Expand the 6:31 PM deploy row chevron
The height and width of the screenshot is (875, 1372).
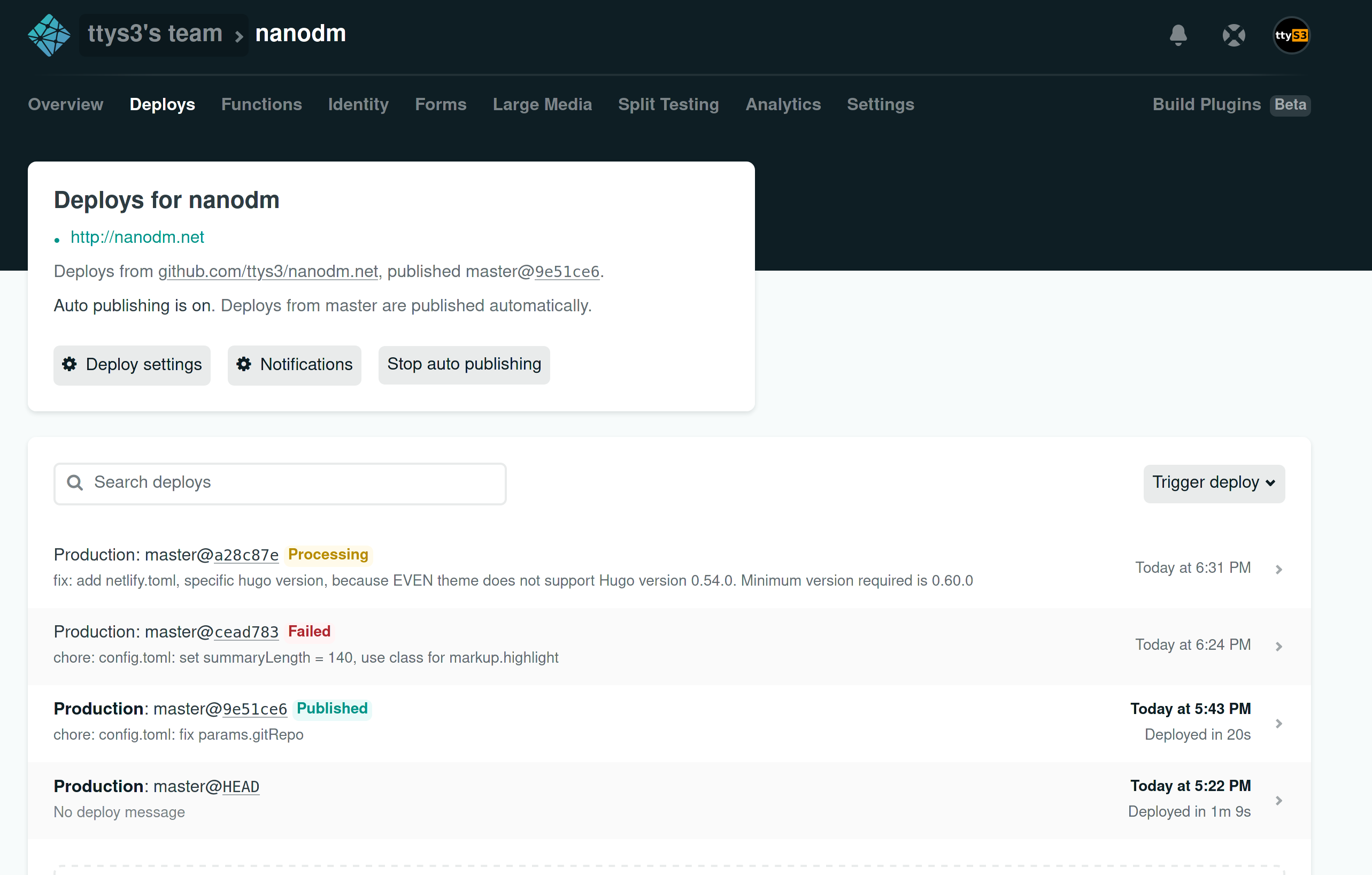click(x=1279, y=570)
